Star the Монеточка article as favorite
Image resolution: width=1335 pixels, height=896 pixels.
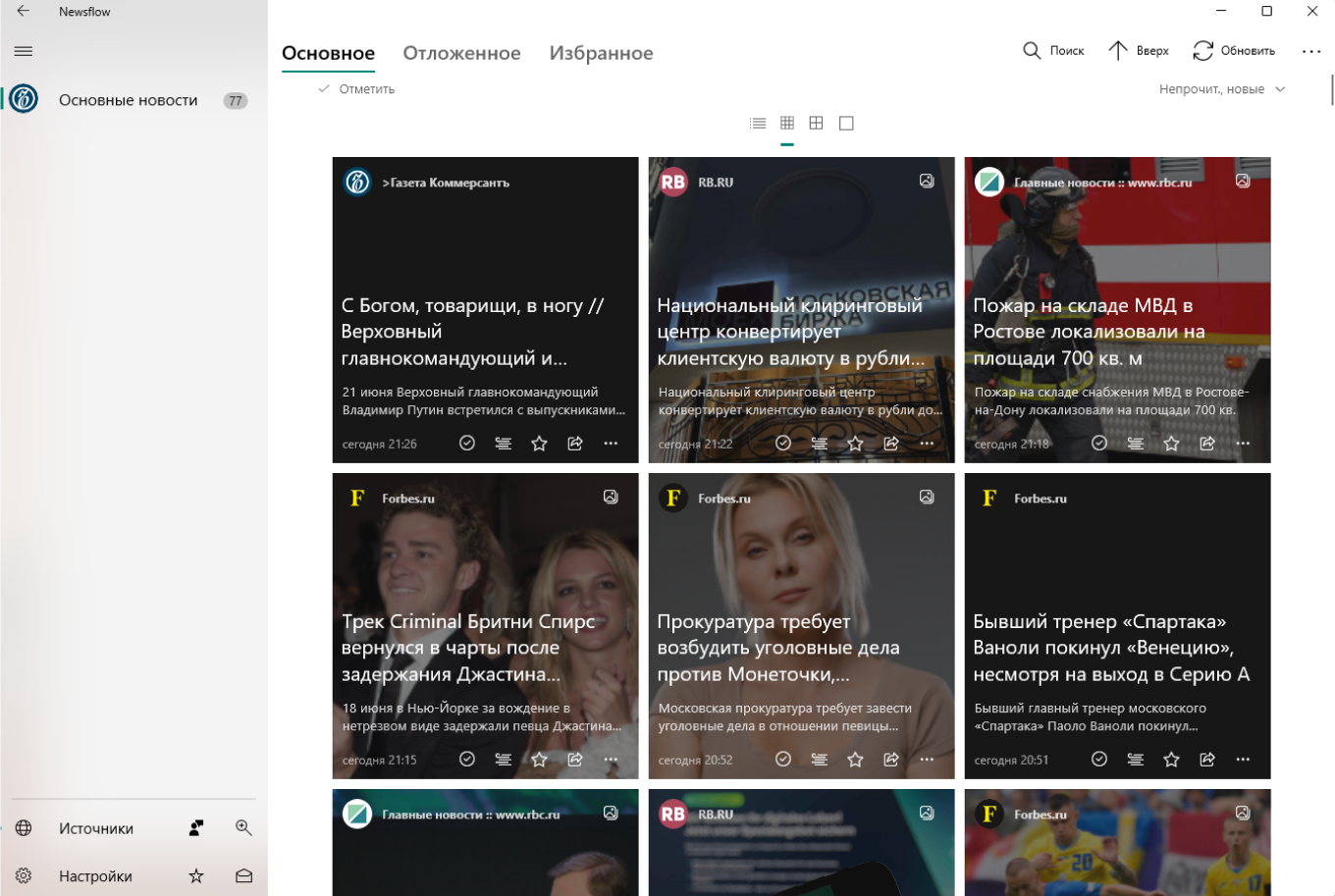coord(855,759)
